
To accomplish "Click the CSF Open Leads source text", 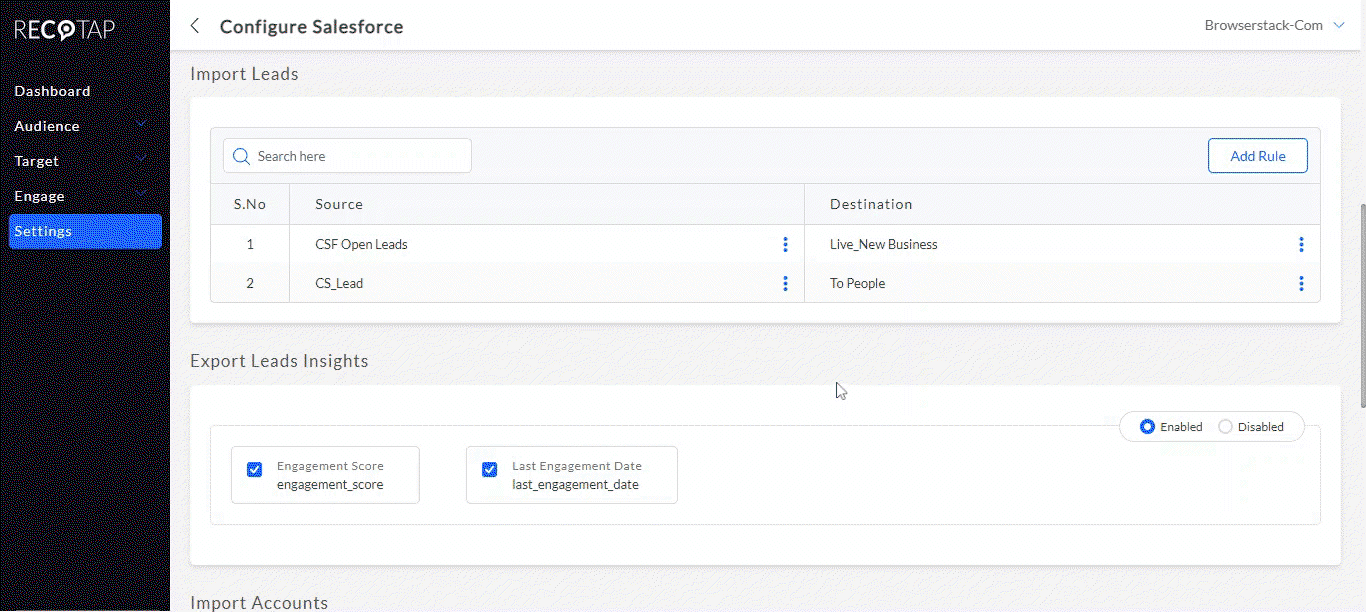I will tap(361, 244).
